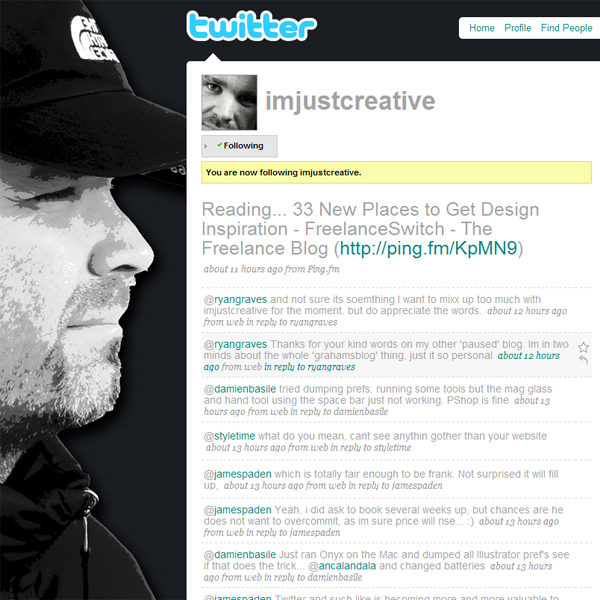This screenshot has height=600, width=600.
Task: Open imjustcreative profile avatar
Action: click(229, 103)
